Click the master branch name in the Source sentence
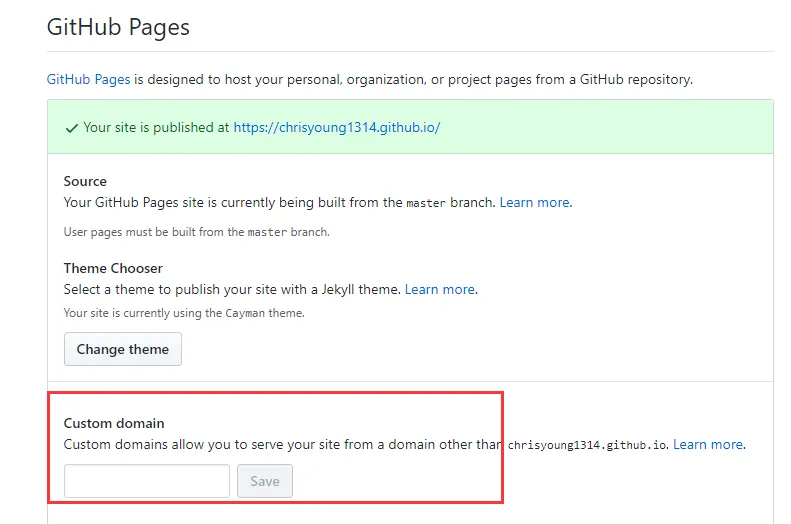 pos(426,203)
